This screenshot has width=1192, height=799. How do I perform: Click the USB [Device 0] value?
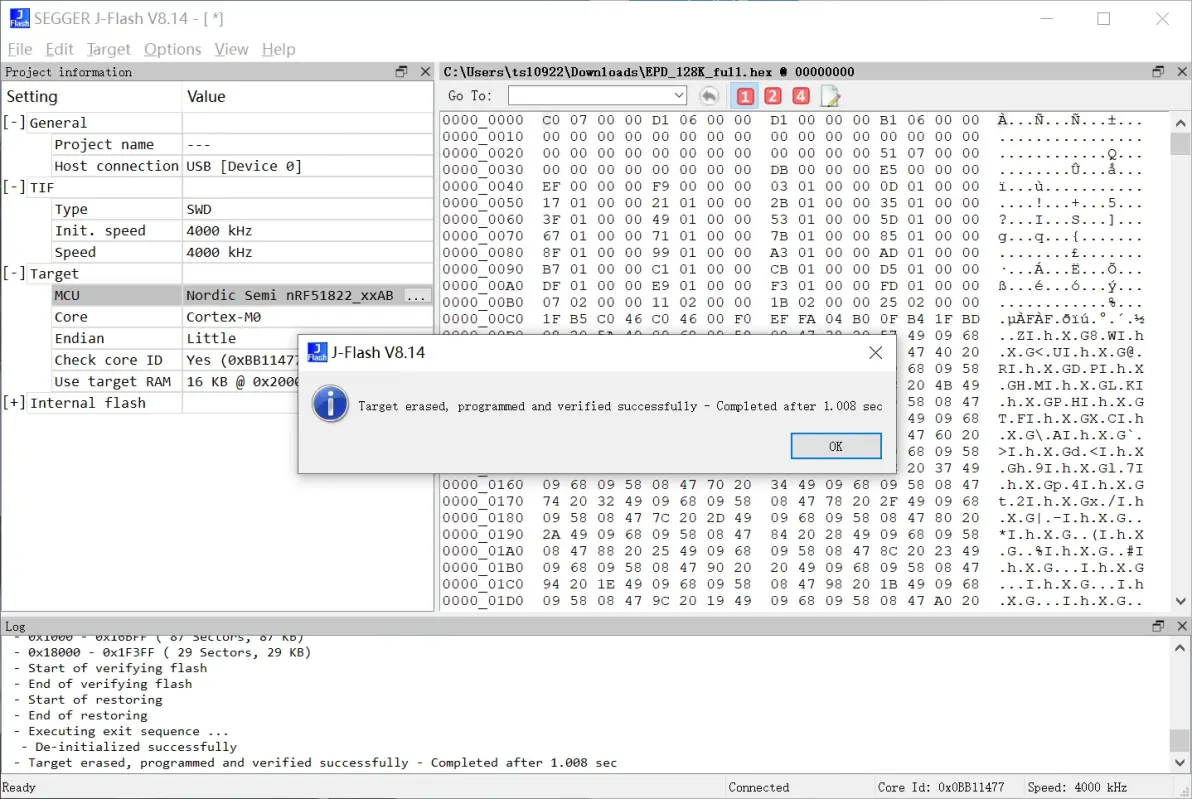click(x=244, y=166)
